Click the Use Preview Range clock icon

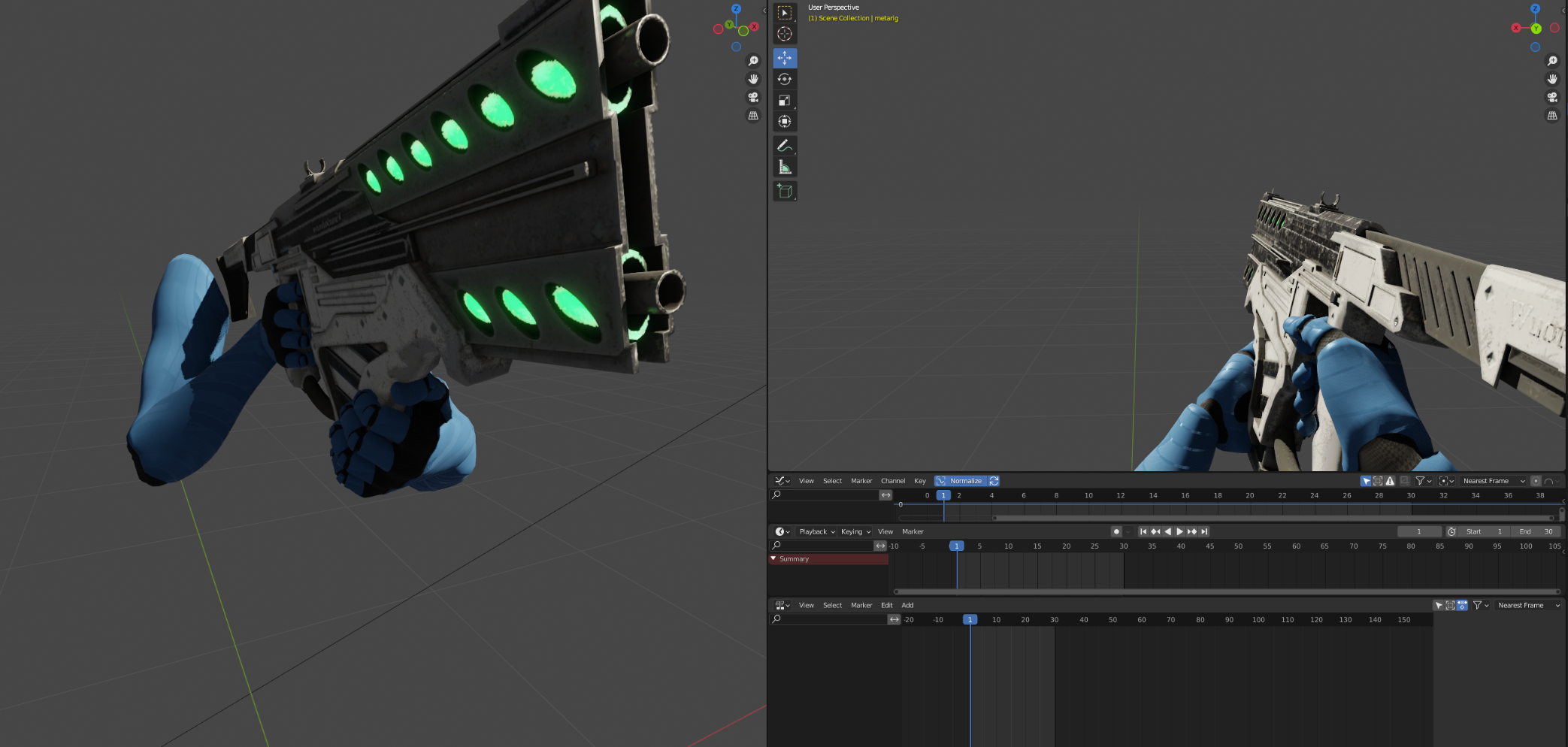point(1451,531)
